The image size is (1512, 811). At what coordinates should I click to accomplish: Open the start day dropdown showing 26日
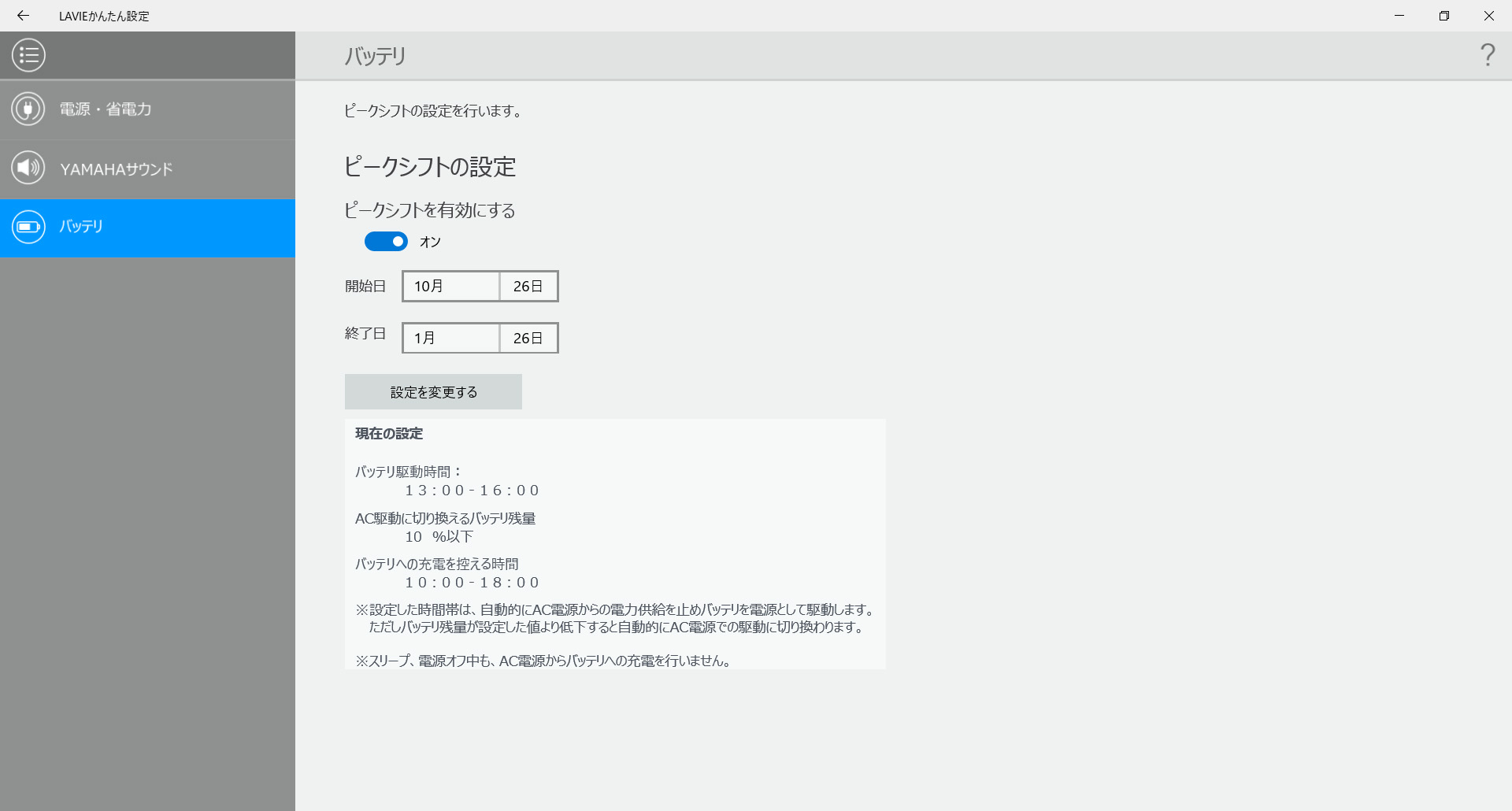[x=528, y=286]
